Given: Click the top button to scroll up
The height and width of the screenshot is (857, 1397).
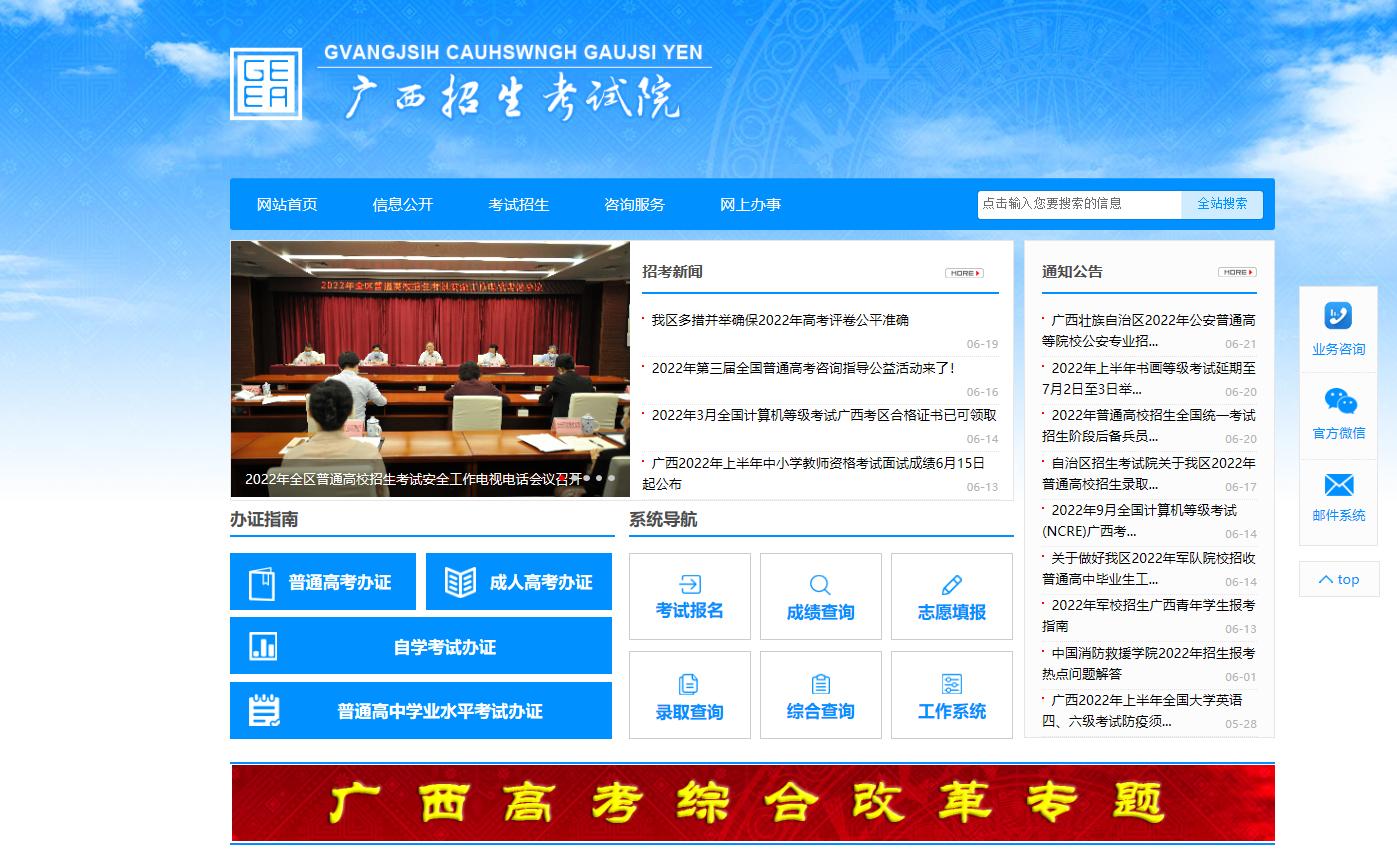Looking at the screenshot, I should pyautogui.click(x=1338, y=578).
